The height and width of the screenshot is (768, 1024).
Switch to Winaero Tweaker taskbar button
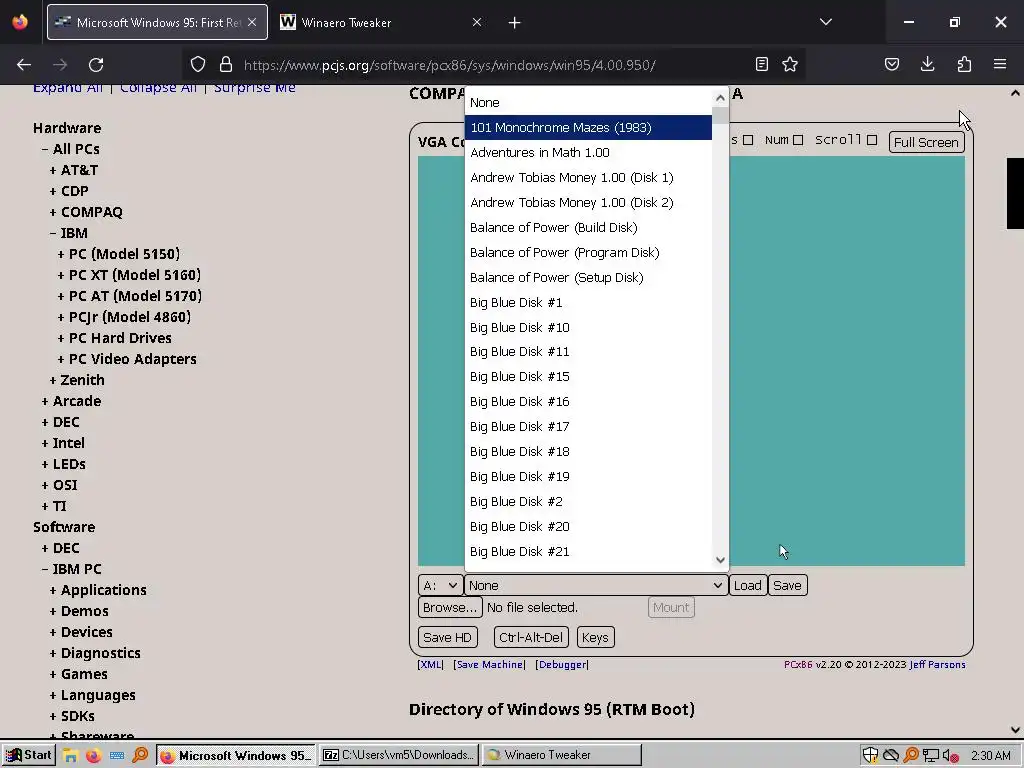(562, 755)
